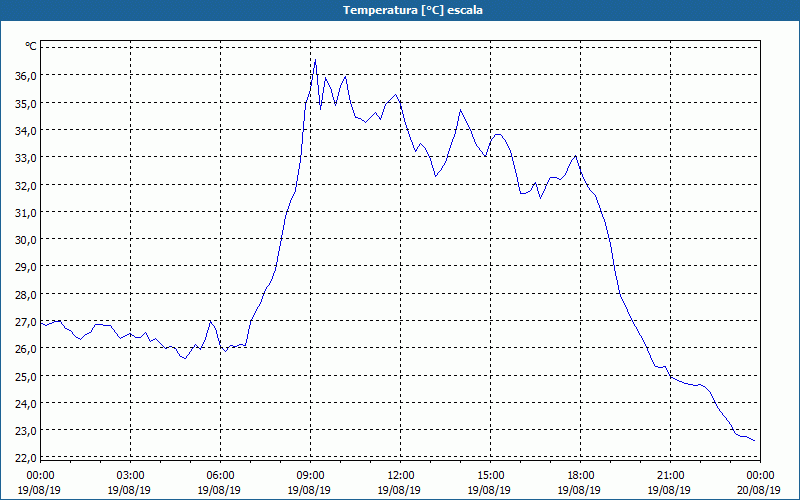This screenshot has height=500, width=800.
Task: Click the 09:00 time label
Action: click(310, 476)
